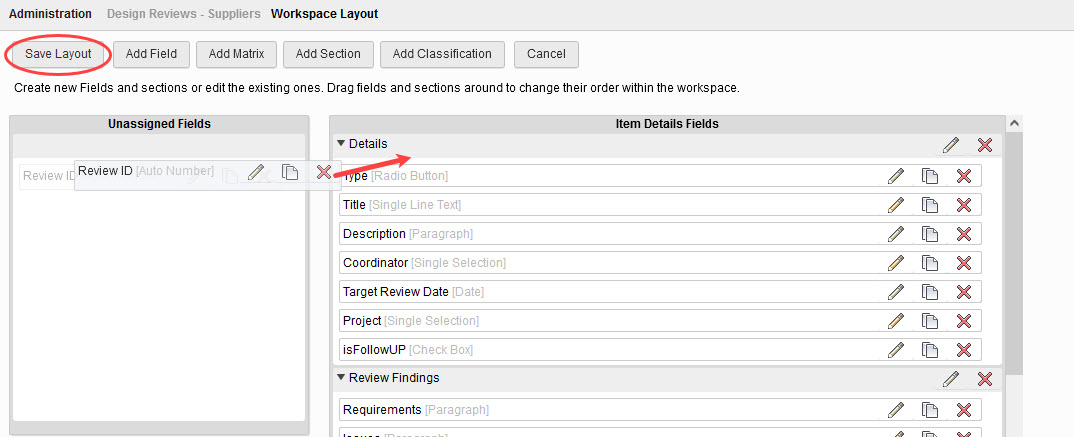Screen dimensions: 1074x437
Task: Duplicate the Target Review Date field
Action: 929,292
